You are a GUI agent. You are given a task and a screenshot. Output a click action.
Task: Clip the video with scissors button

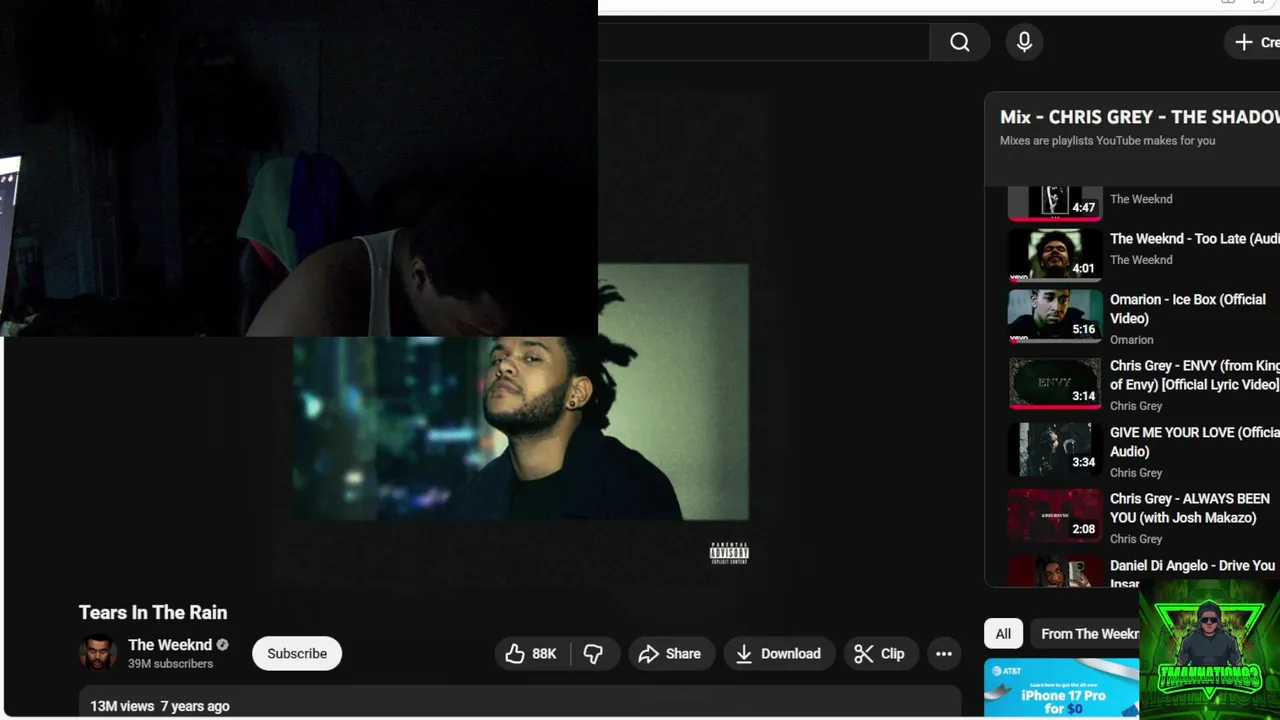click(x=880, y=654)
